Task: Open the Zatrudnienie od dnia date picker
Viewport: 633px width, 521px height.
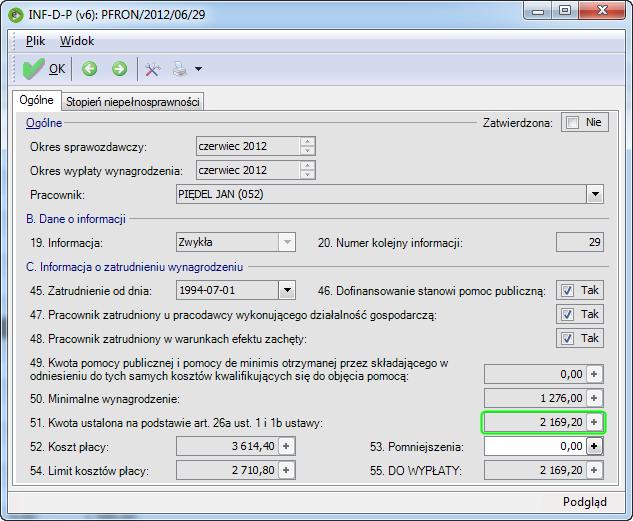Action: [287, 290]
